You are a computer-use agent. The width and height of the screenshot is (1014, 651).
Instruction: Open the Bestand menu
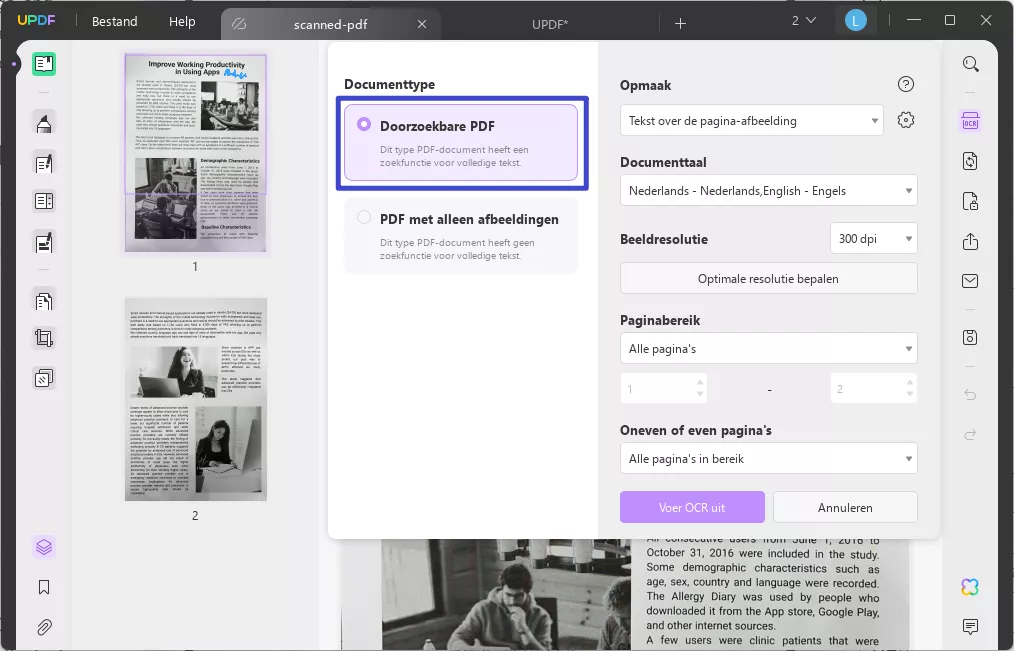click(113, 21)
